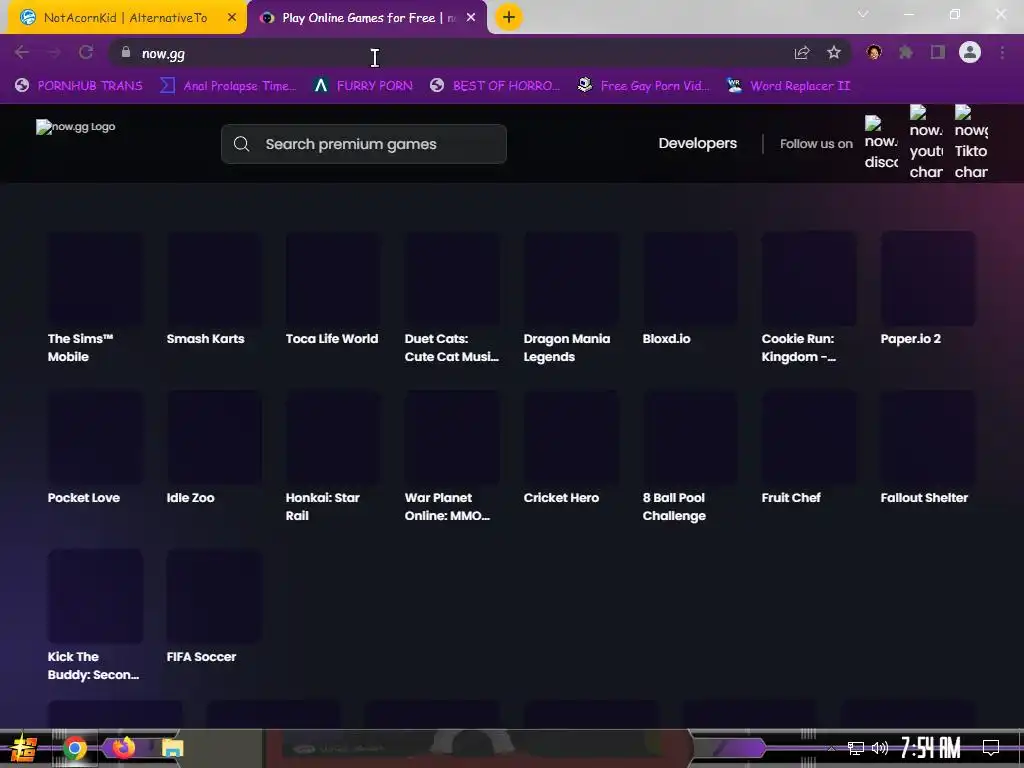Select thumbnail above Smash Karts
The width and height of the screenshot is (1024, 768).
pyautogui.click(x=214, y=278)
